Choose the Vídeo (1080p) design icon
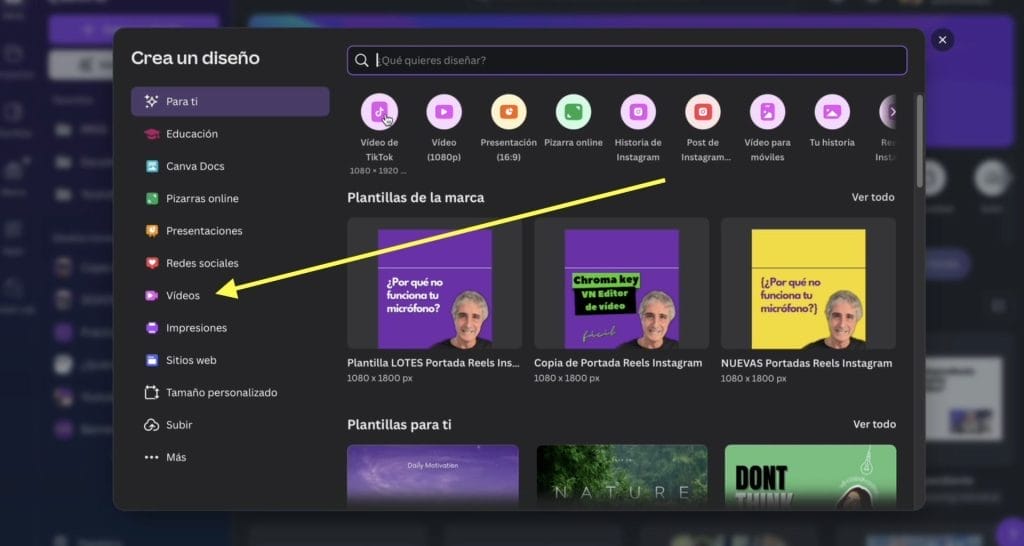 coord(443,112)
